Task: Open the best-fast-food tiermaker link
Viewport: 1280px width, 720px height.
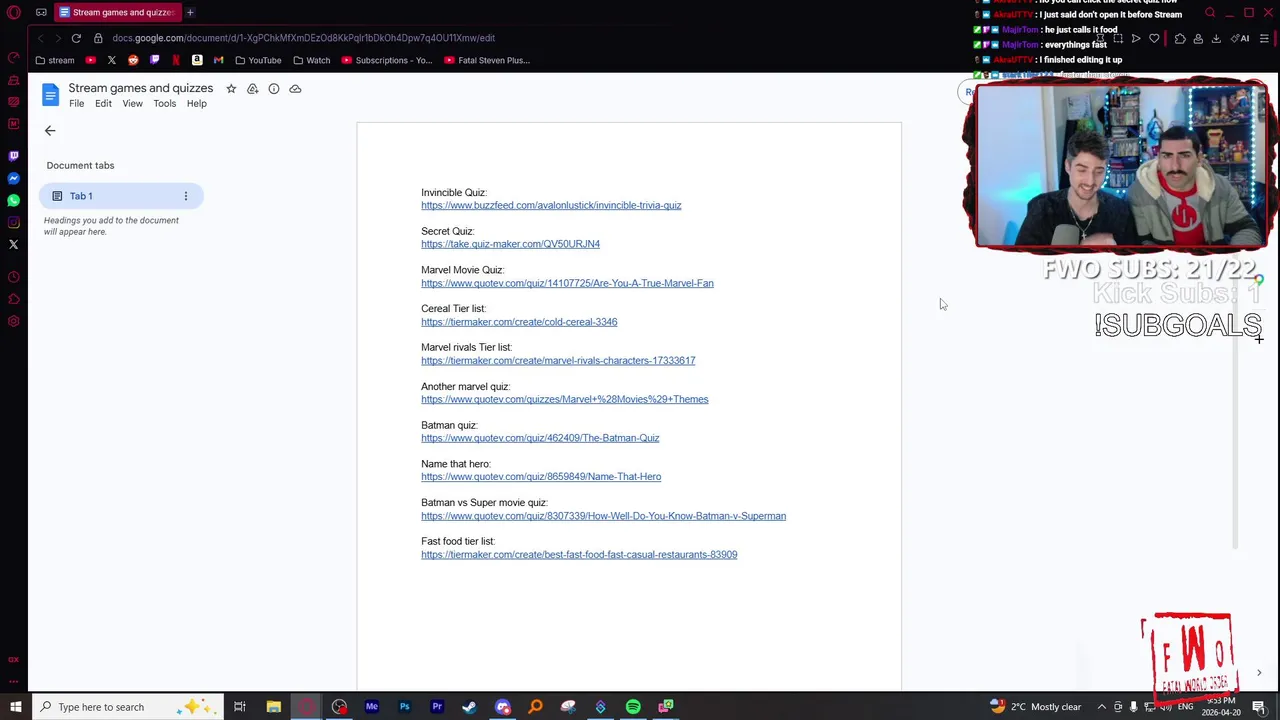Action: pos(579,555)
